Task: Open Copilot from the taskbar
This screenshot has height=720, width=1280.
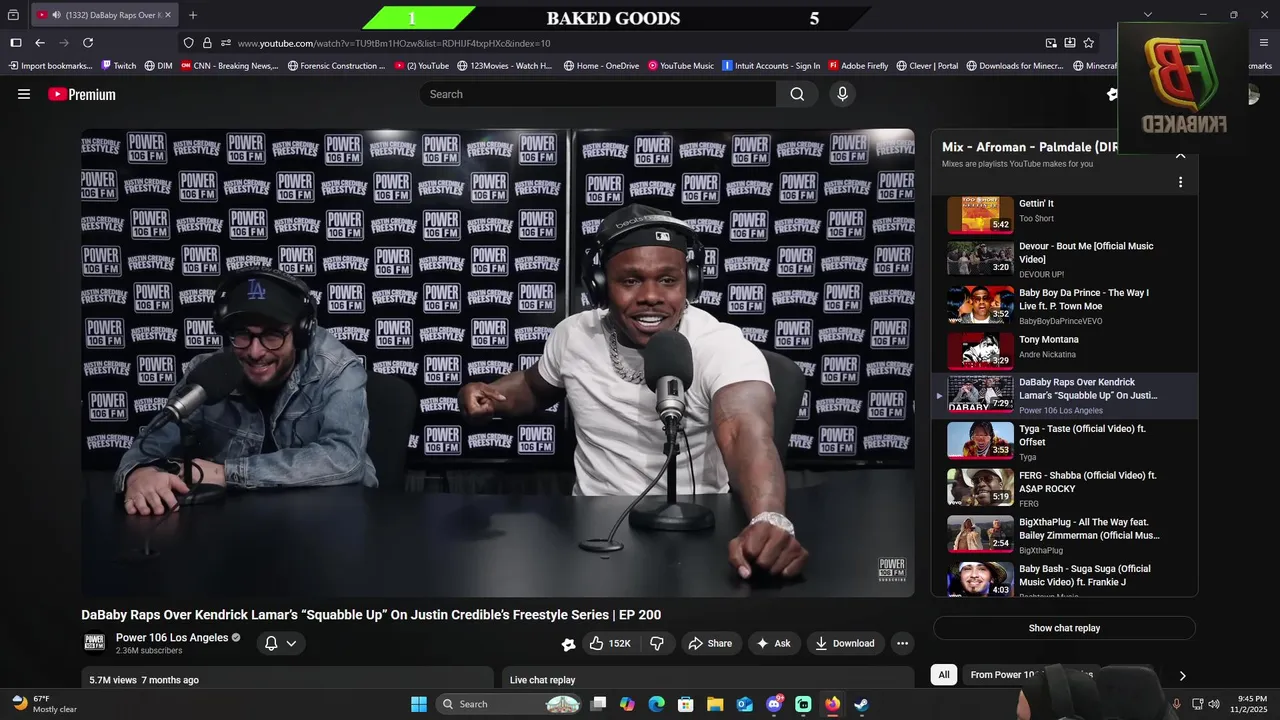Action: point(627,704)
